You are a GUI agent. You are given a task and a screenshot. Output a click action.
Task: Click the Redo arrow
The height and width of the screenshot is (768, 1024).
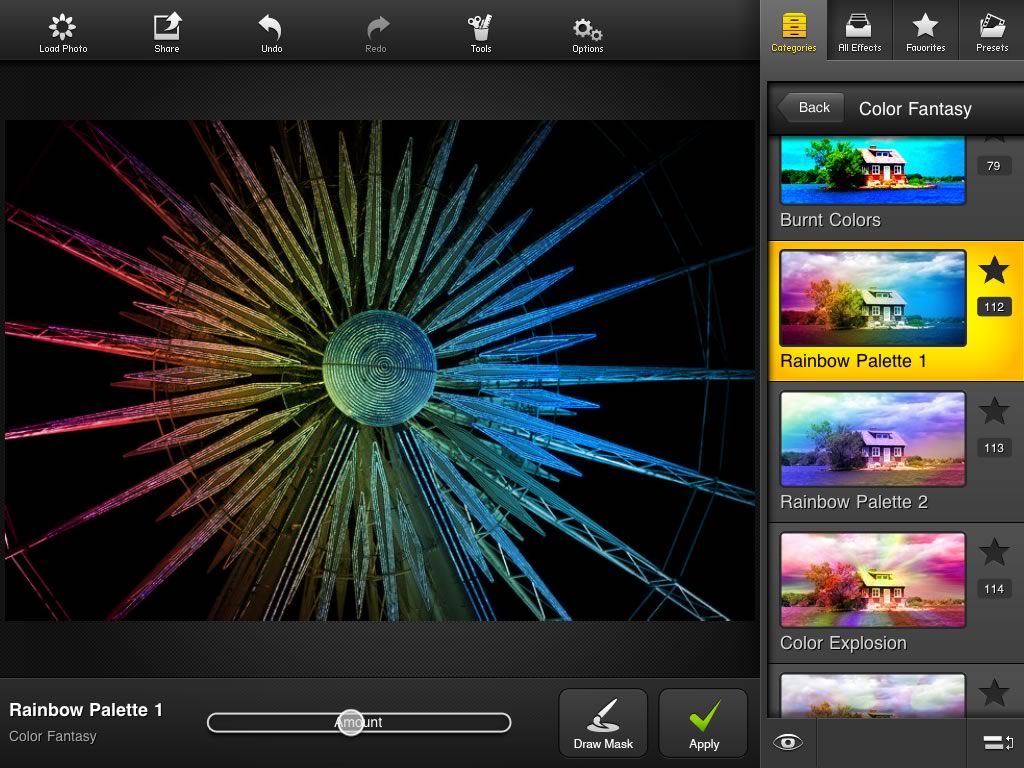tap(377, 28)
